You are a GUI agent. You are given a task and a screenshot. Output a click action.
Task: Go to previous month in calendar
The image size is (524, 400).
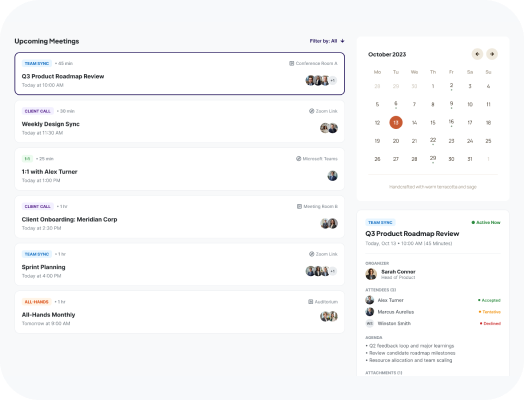(477, 54)
